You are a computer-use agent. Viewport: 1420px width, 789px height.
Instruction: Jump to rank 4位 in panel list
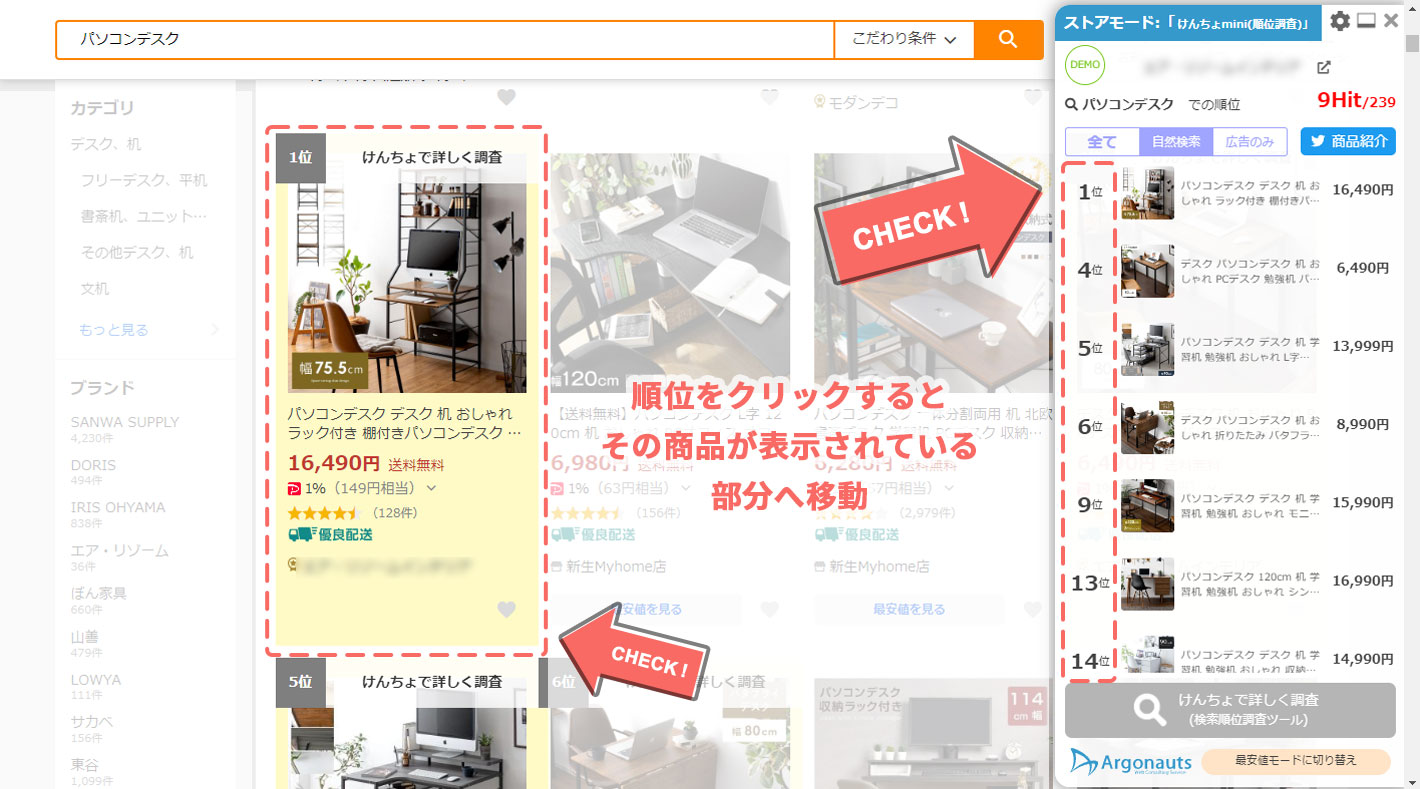tap(1090, 270)
